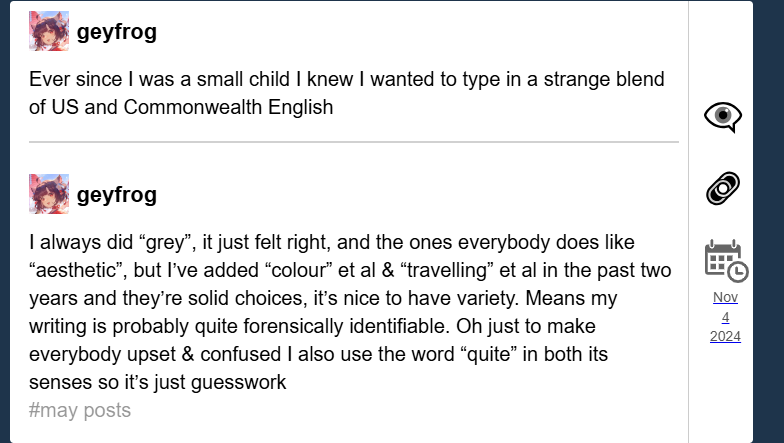Open the #may posts tag
The height and width of the screenshot is (443, 784).
click(80, 410)
